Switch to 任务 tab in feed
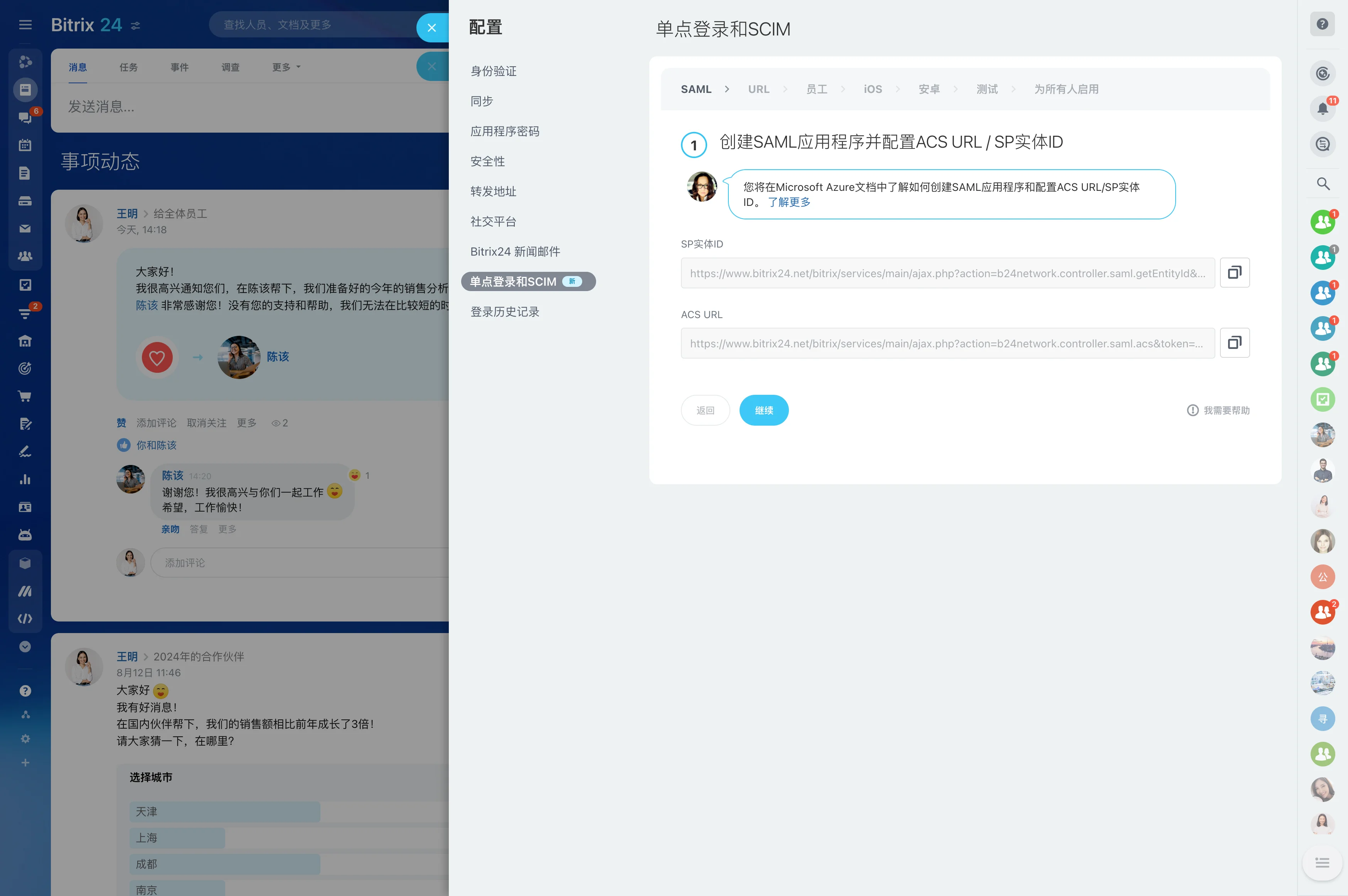Screen dimensions: 1348x896 (x=128, y=67)
